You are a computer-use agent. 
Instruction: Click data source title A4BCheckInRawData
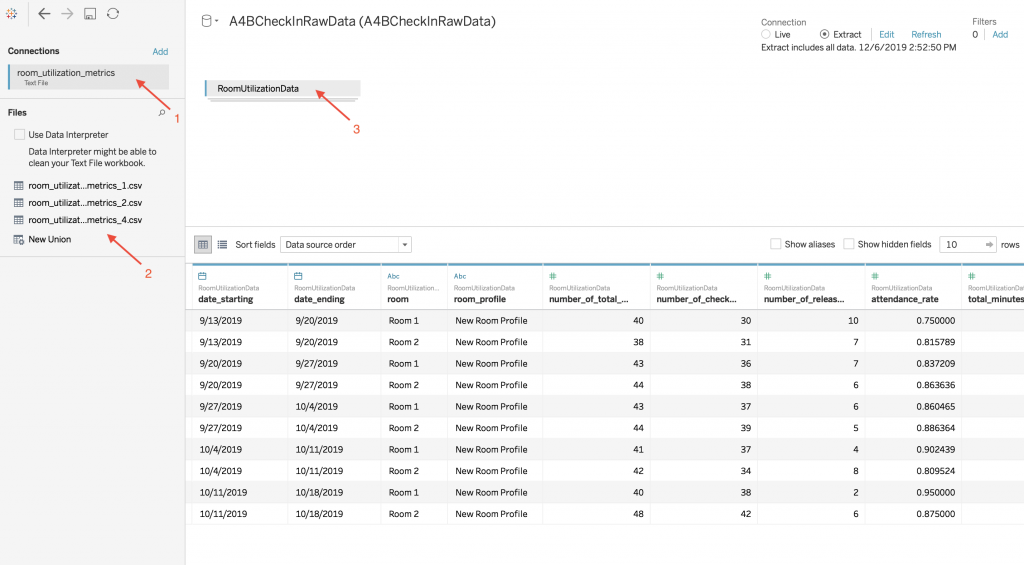(x=362, y=21)
